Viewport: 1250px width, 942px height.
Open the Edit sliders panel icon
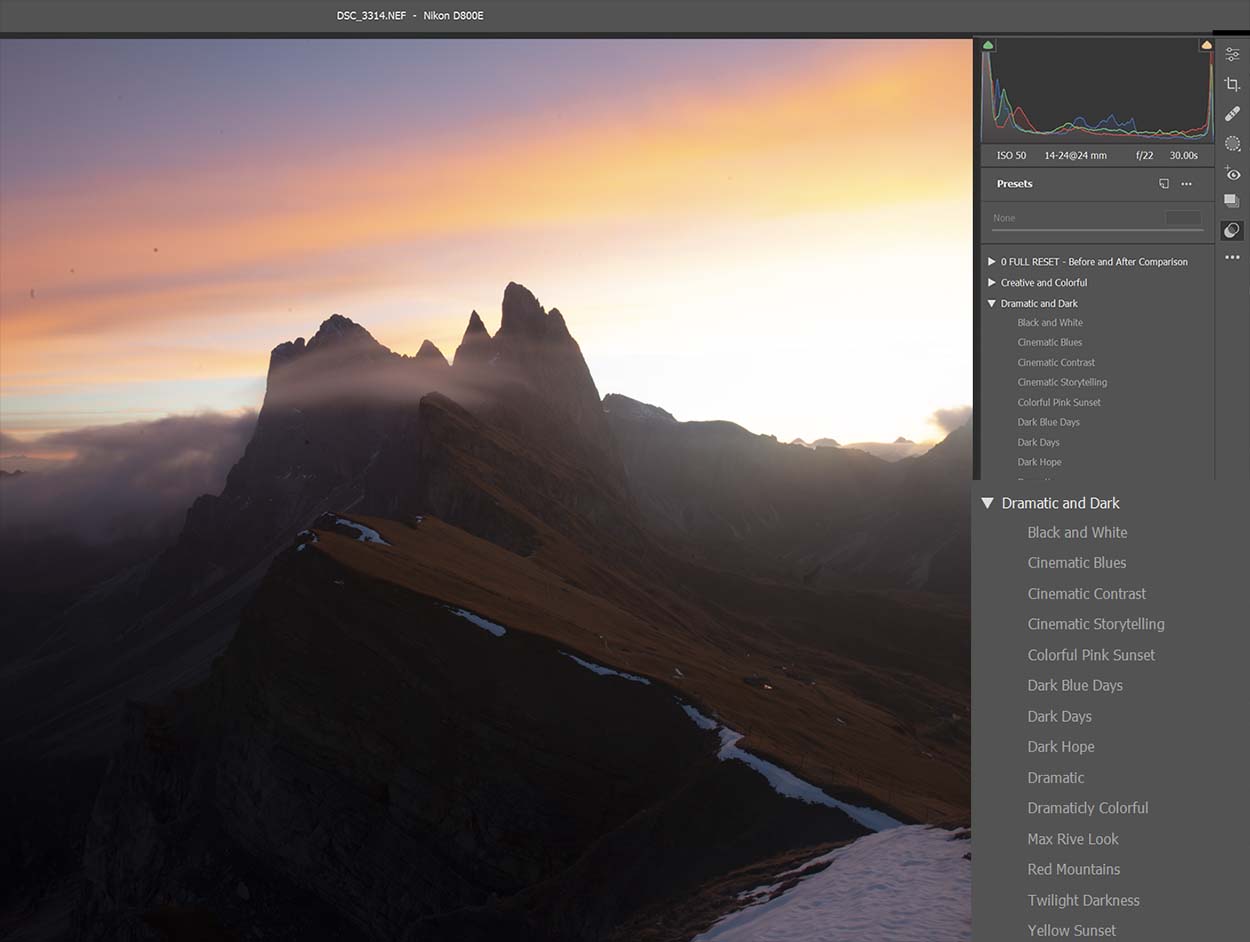click(1232, 55)
